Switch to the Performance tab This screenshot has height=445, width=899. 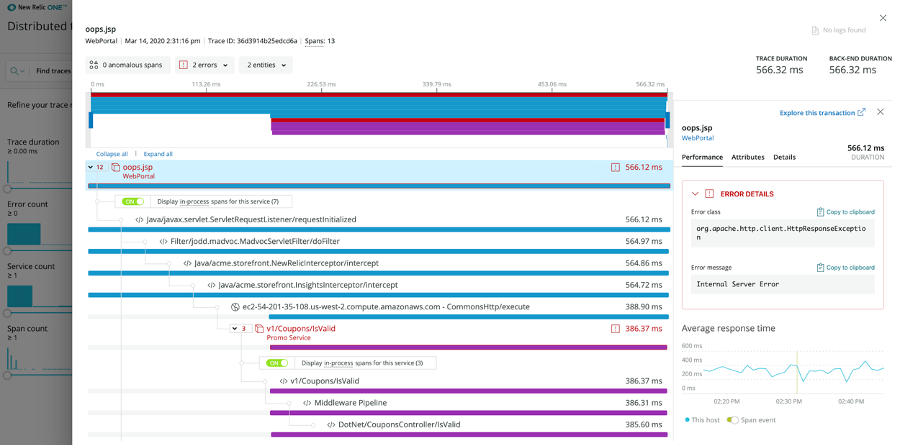pos(702,157)
